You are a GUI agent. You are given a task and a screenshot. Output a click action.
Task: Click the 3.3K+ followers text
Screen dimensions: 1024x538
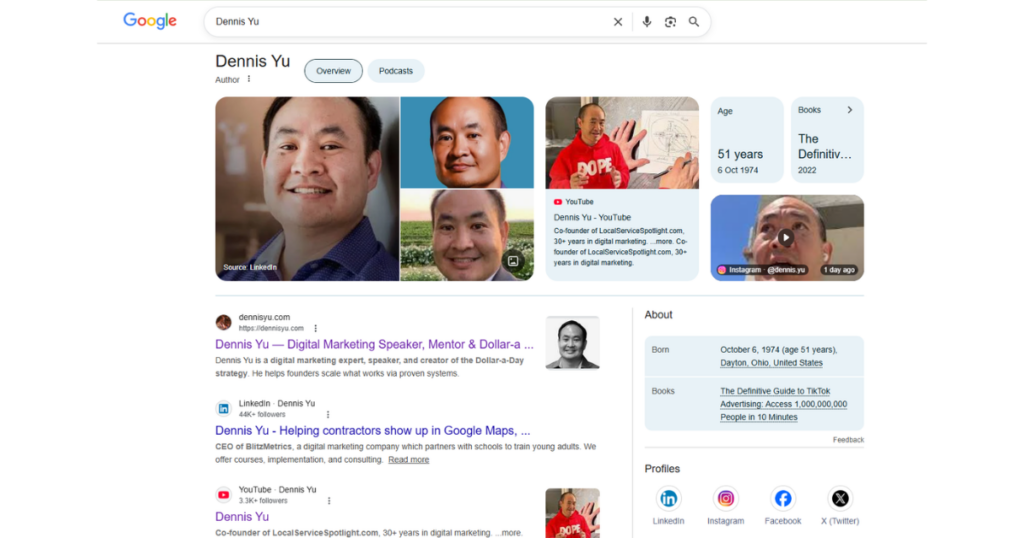coord(263,501)
